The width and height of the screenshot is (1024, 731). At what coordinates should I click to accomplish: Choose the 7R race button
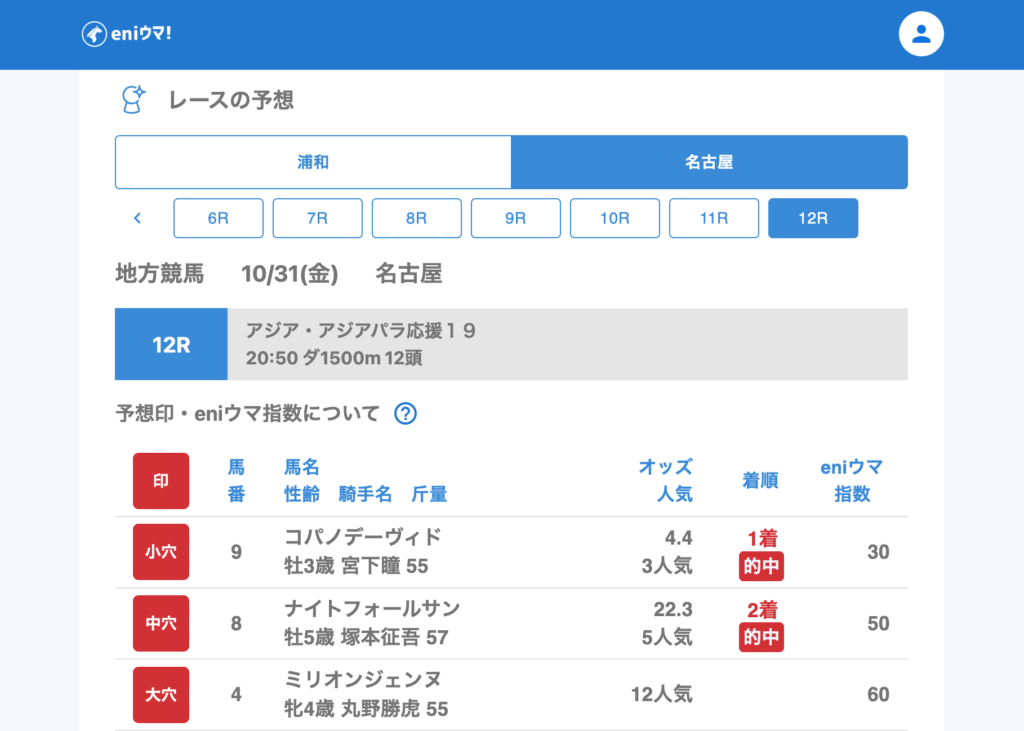(317, 218)
